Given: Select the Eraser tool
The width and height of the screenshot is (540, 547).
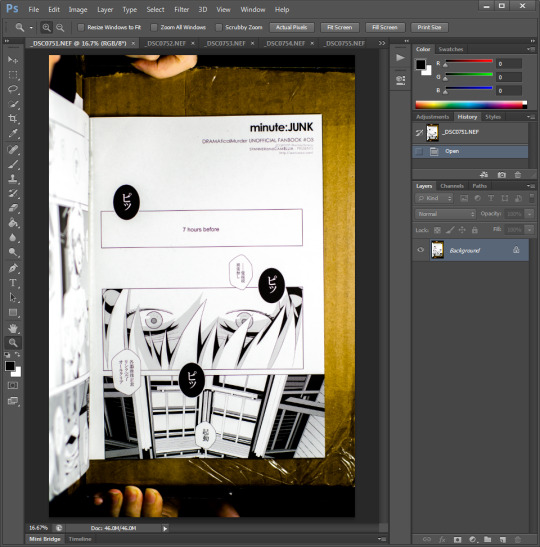Looking at the screenshot, I should 13,208.
